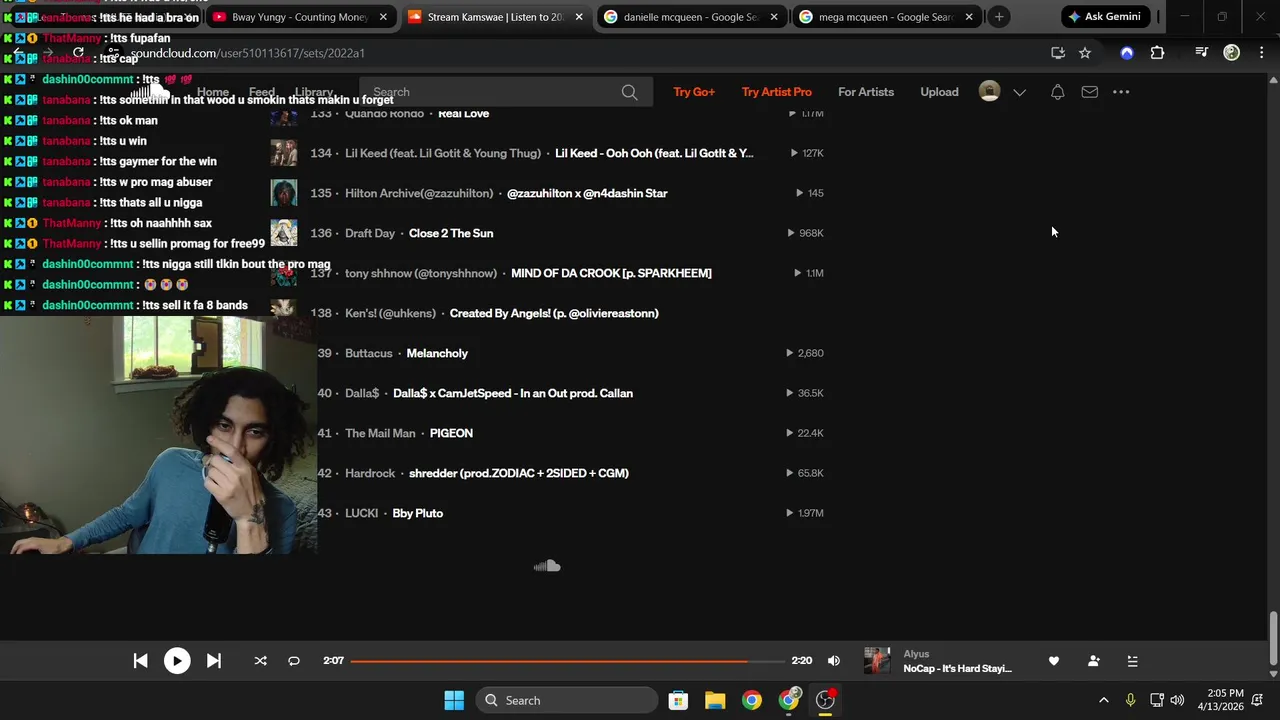Click Try Artist Pro
The image size is (1280, 720).
[x=776, y=92]
